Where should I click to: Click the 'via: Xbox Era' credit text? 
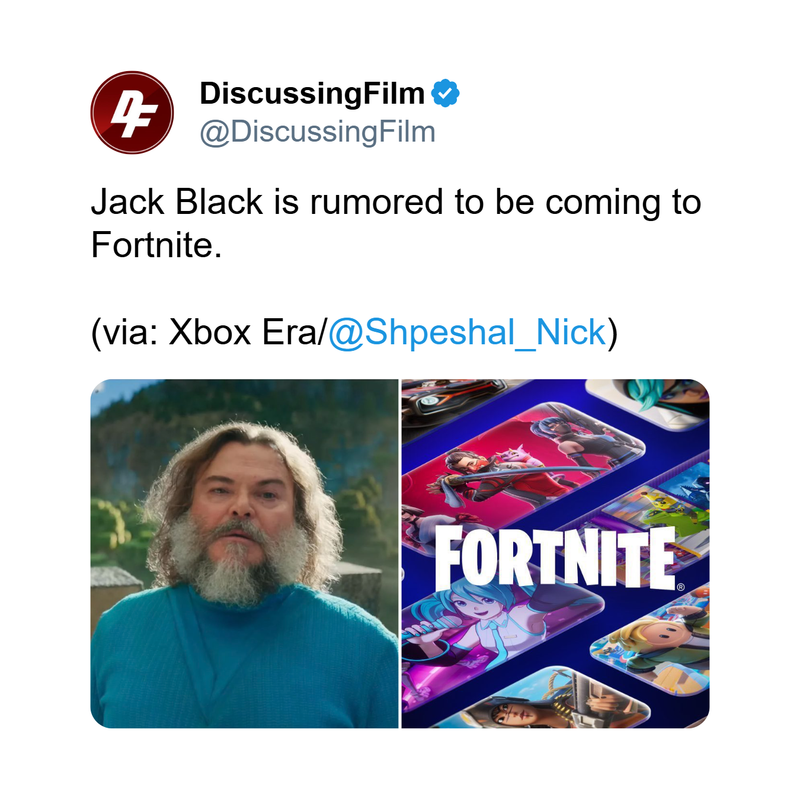(208, 332)
